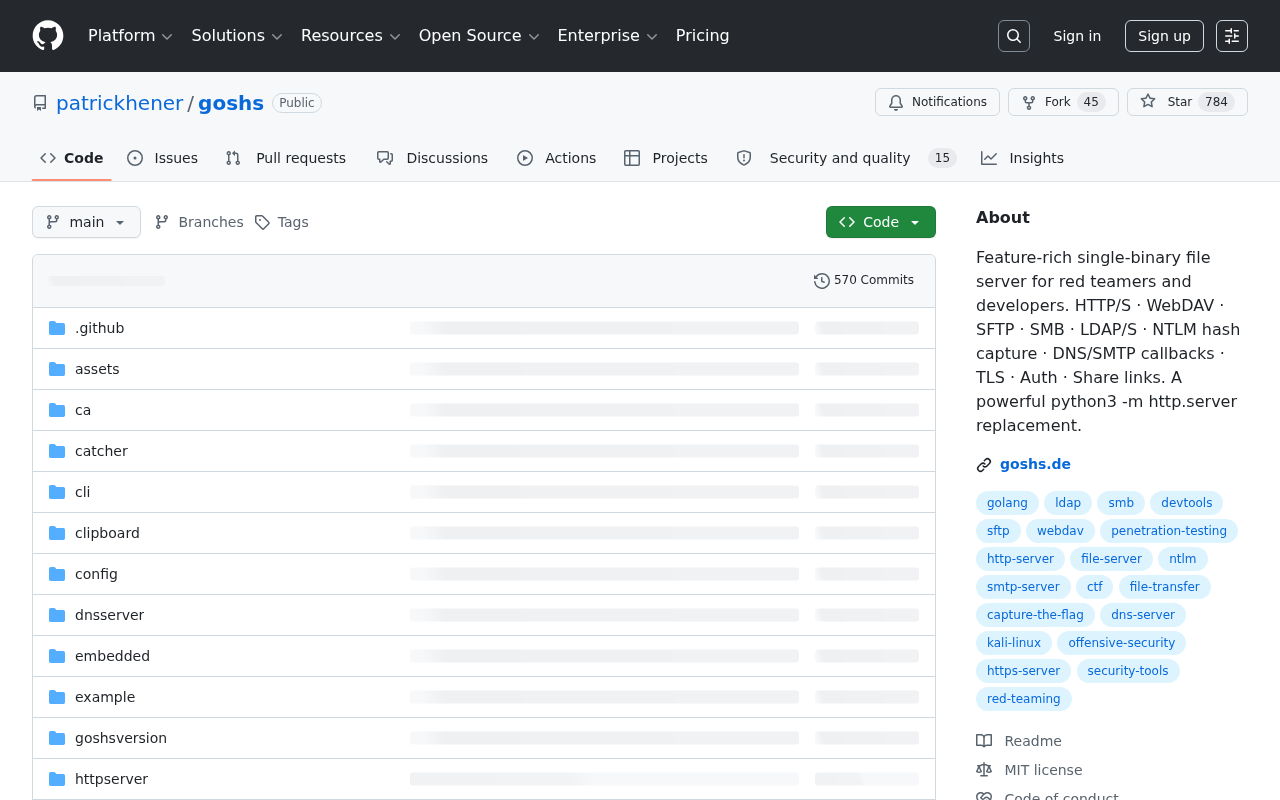This screenshot has height=800, width=1280.
Task: Click the Tags label icon
Action: 262,222
